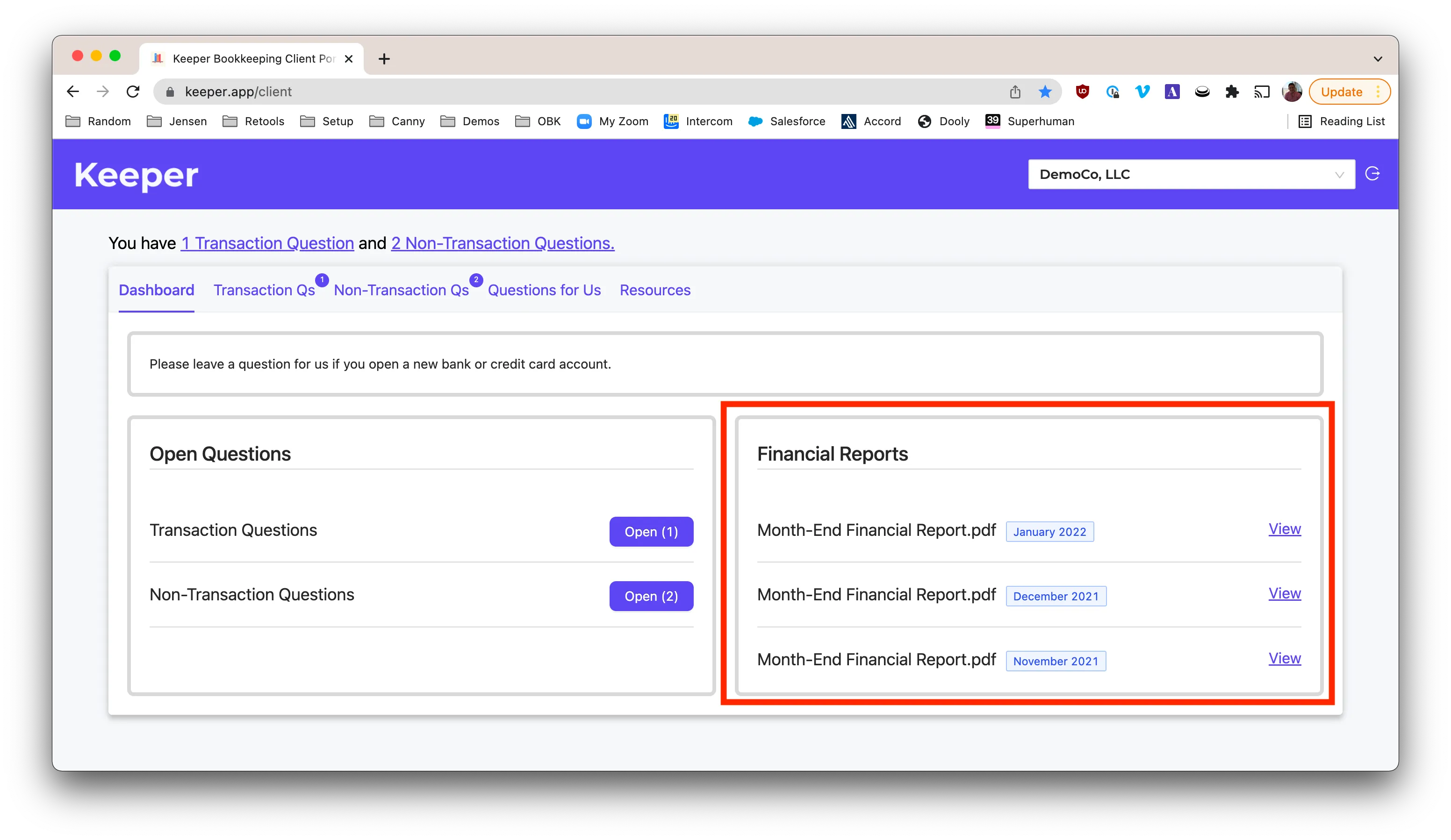The height and width of the screenshot is (840, 1451).
Task: Click the January 2022 tag
Action: (1049, 532)
